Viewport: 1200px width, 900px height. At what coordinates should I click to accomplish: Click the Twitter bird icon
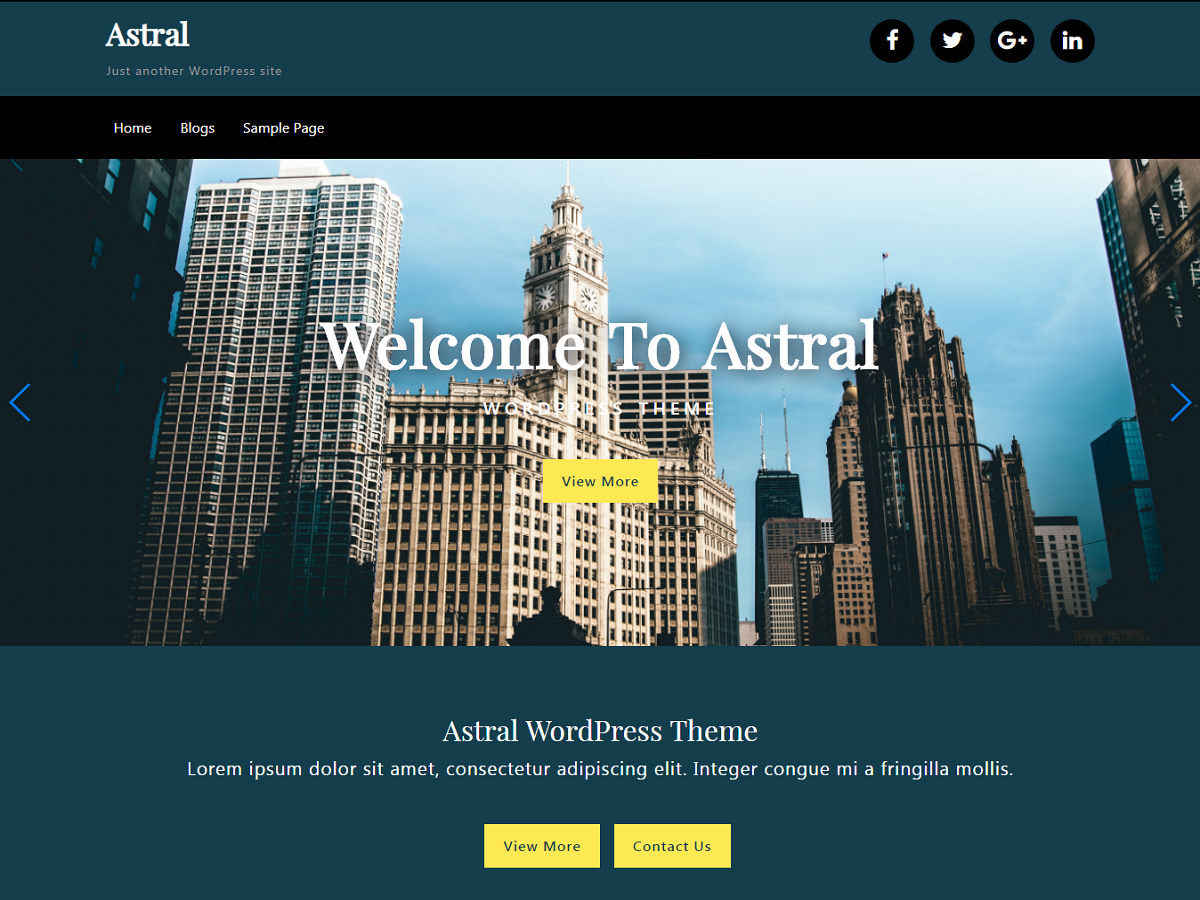(x=952, y=41)
